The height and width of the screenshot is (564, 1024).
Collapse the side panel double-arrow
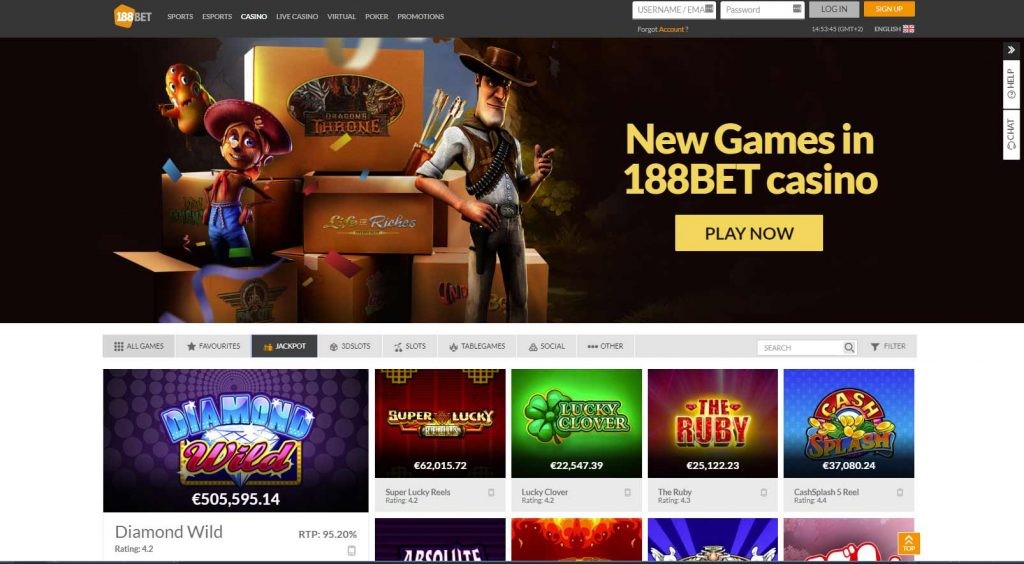click(1011, 50)
